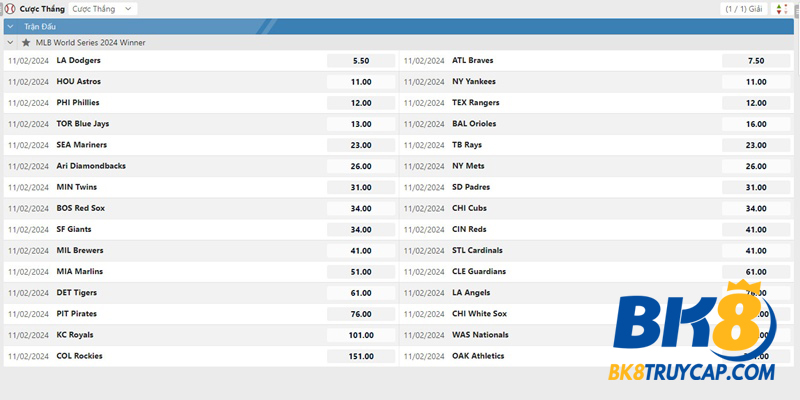Star the MLB World Series 2024 Winner
The height and width of the screenshot is (400, 800).
point(26,43)
